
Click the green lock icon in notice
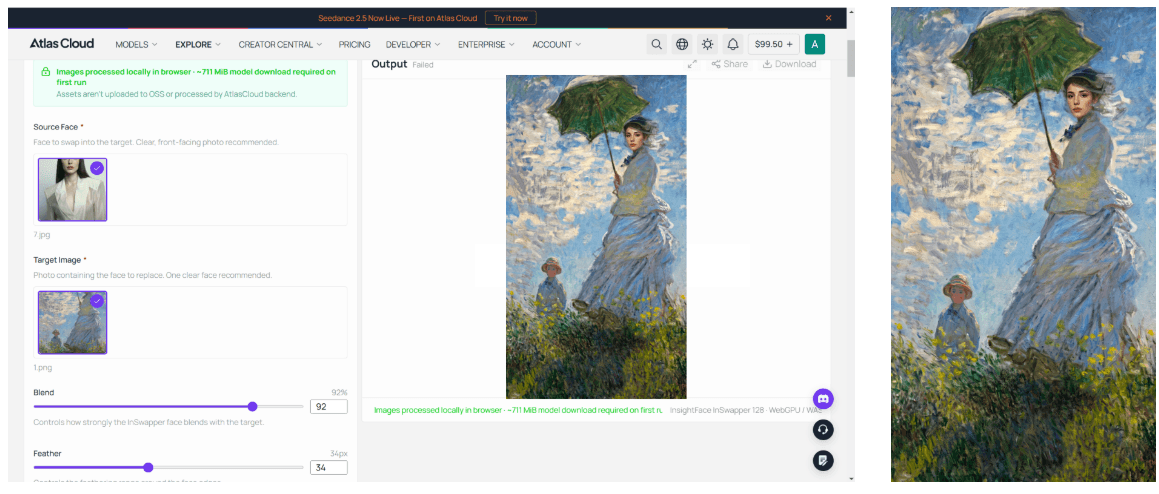[46, 72]
